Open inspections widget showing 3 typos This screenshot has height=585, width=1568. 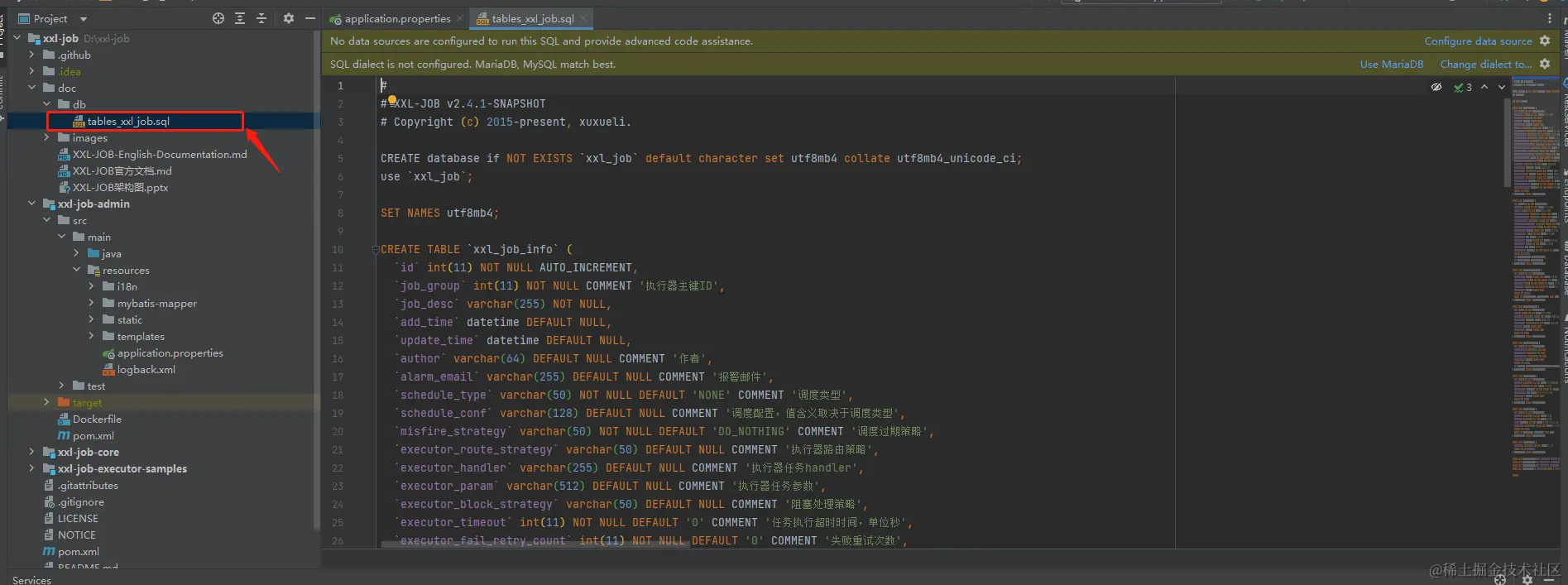pos(1463,87)
